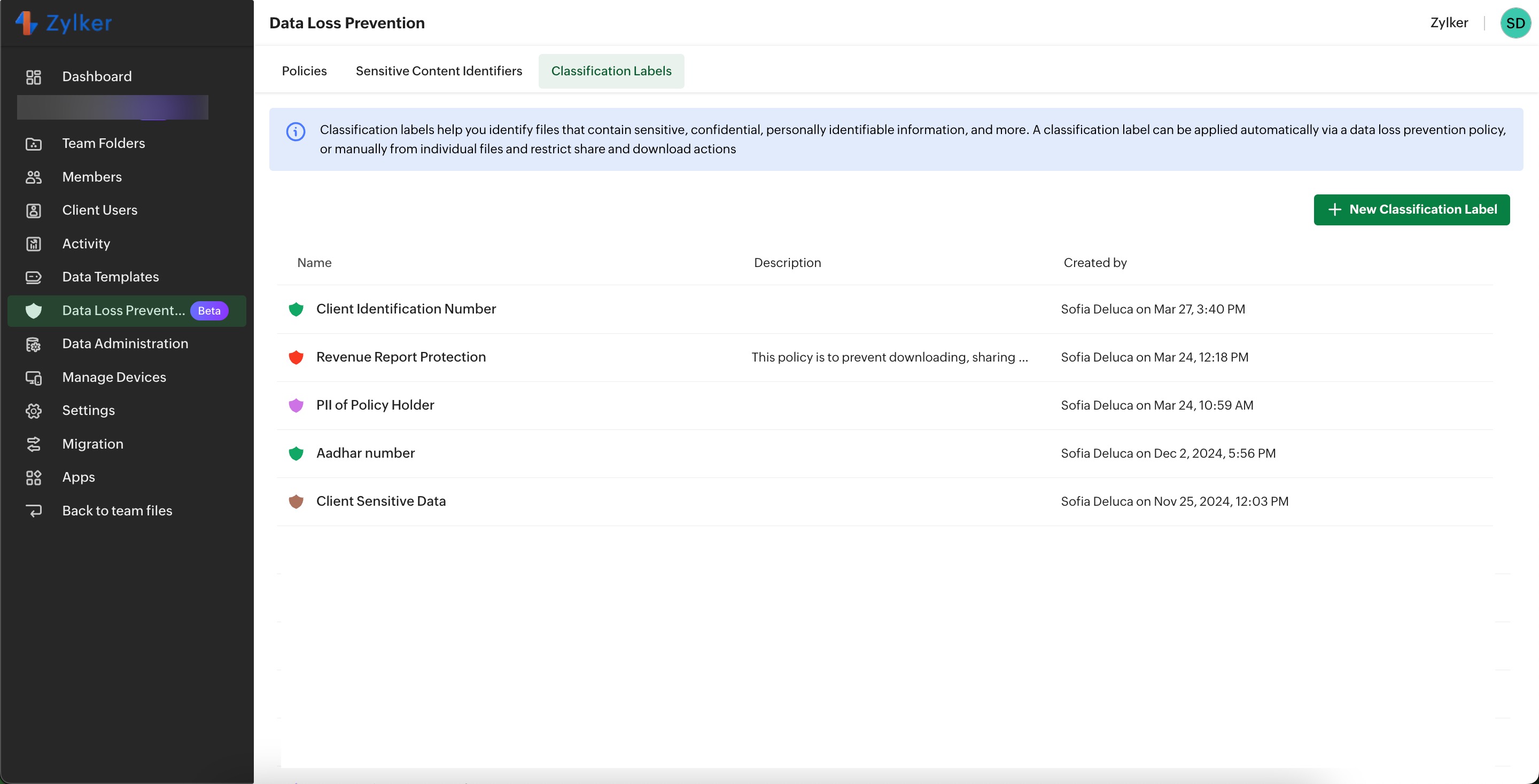The image size is (1539, 784).
Task: Click New Classification Label button
Action: 1411,209
